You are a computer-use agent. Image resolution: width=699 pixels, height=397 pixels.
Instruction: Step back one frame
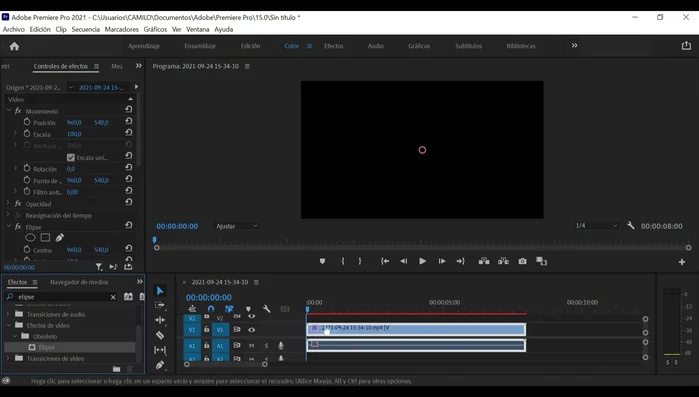403,261
